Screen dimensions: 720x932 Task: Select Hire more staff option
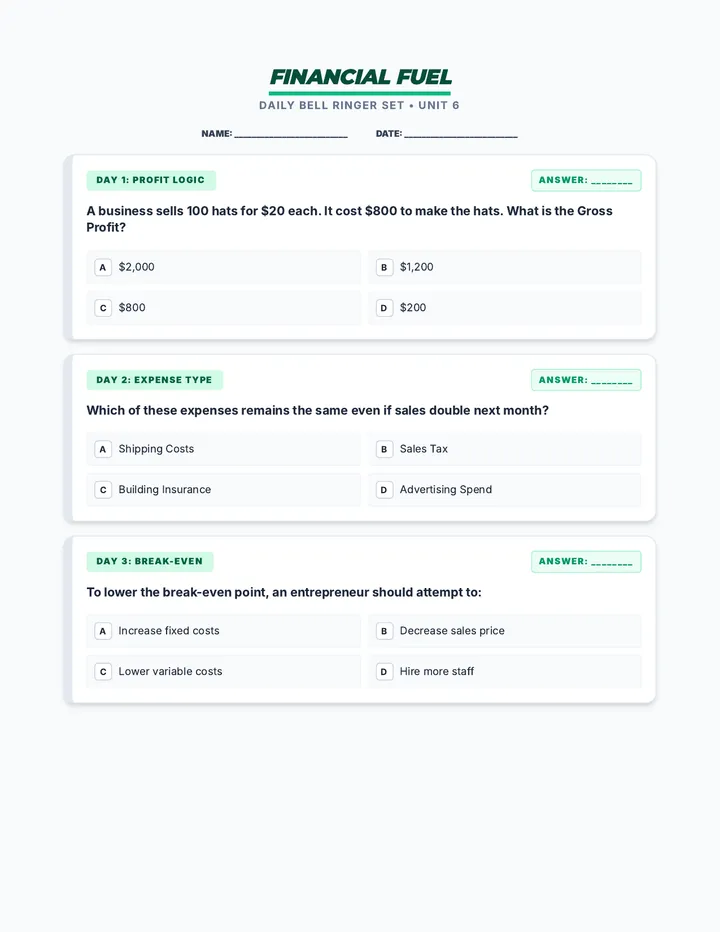(505, 672)
